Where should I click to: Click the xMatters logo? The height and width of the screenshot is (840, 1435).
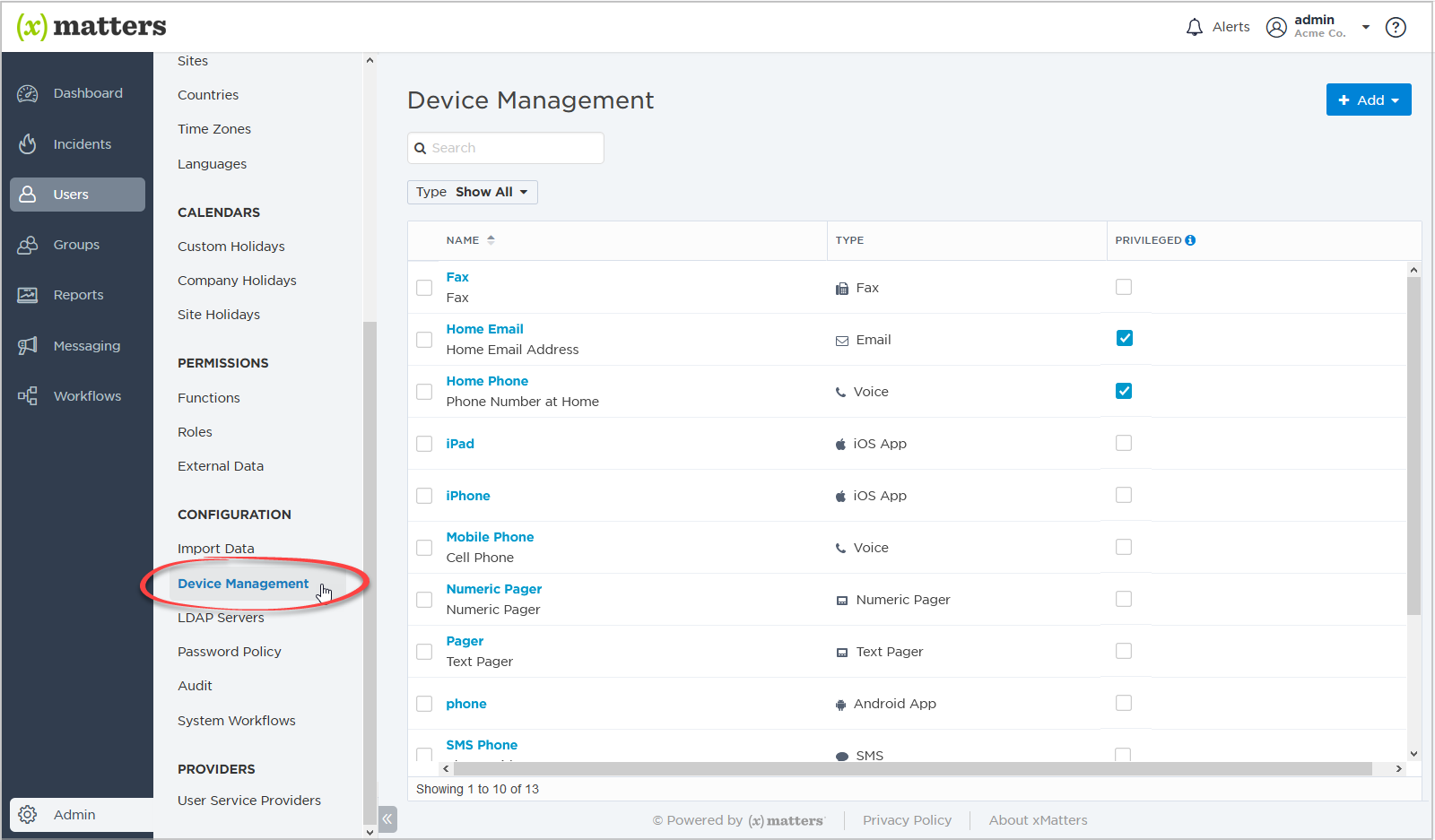tap(91, 27)
